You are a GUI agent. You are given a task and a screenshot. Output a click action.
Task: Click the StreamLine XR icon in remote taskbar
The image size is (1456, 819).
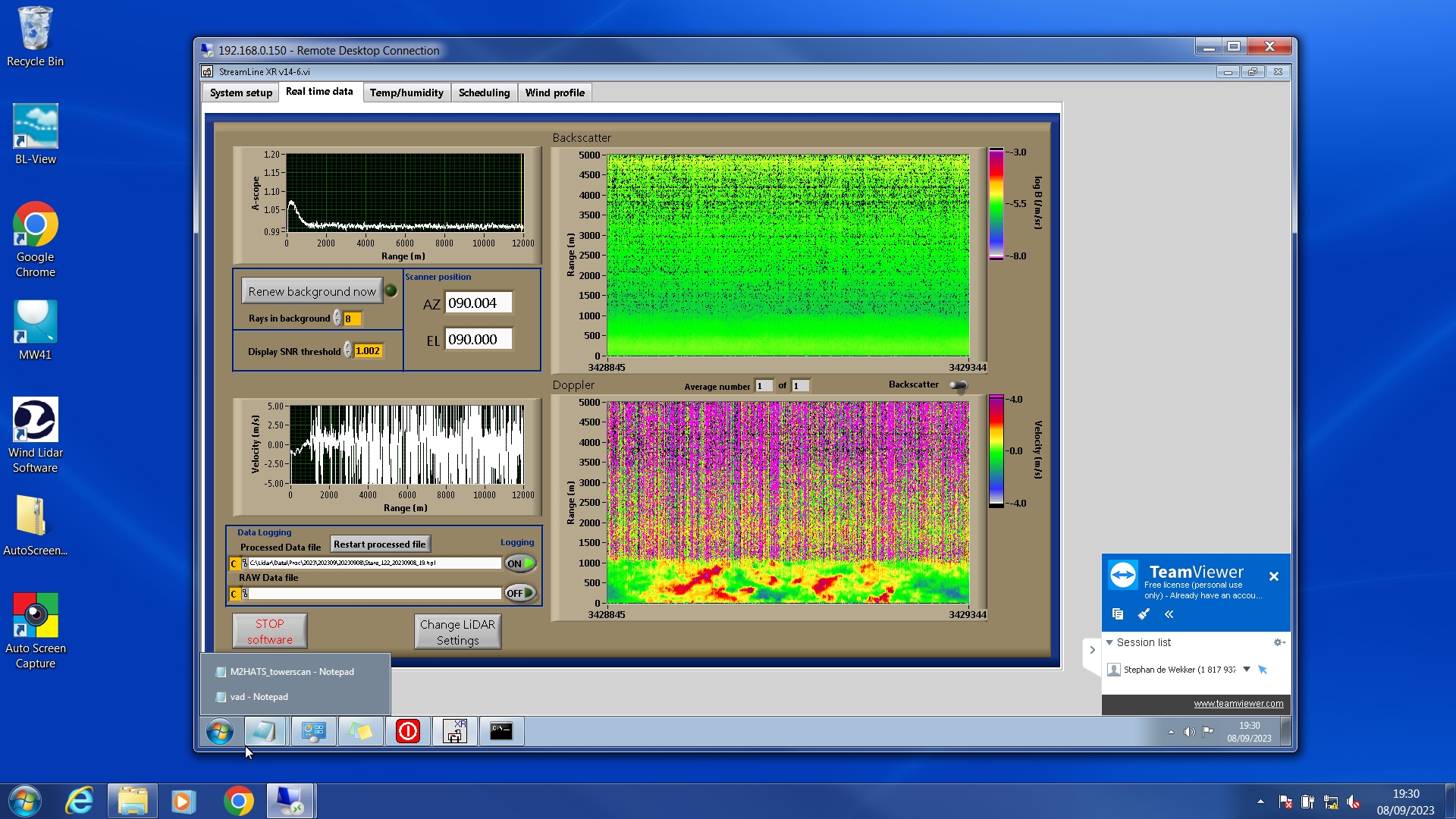tap(455, 731)
